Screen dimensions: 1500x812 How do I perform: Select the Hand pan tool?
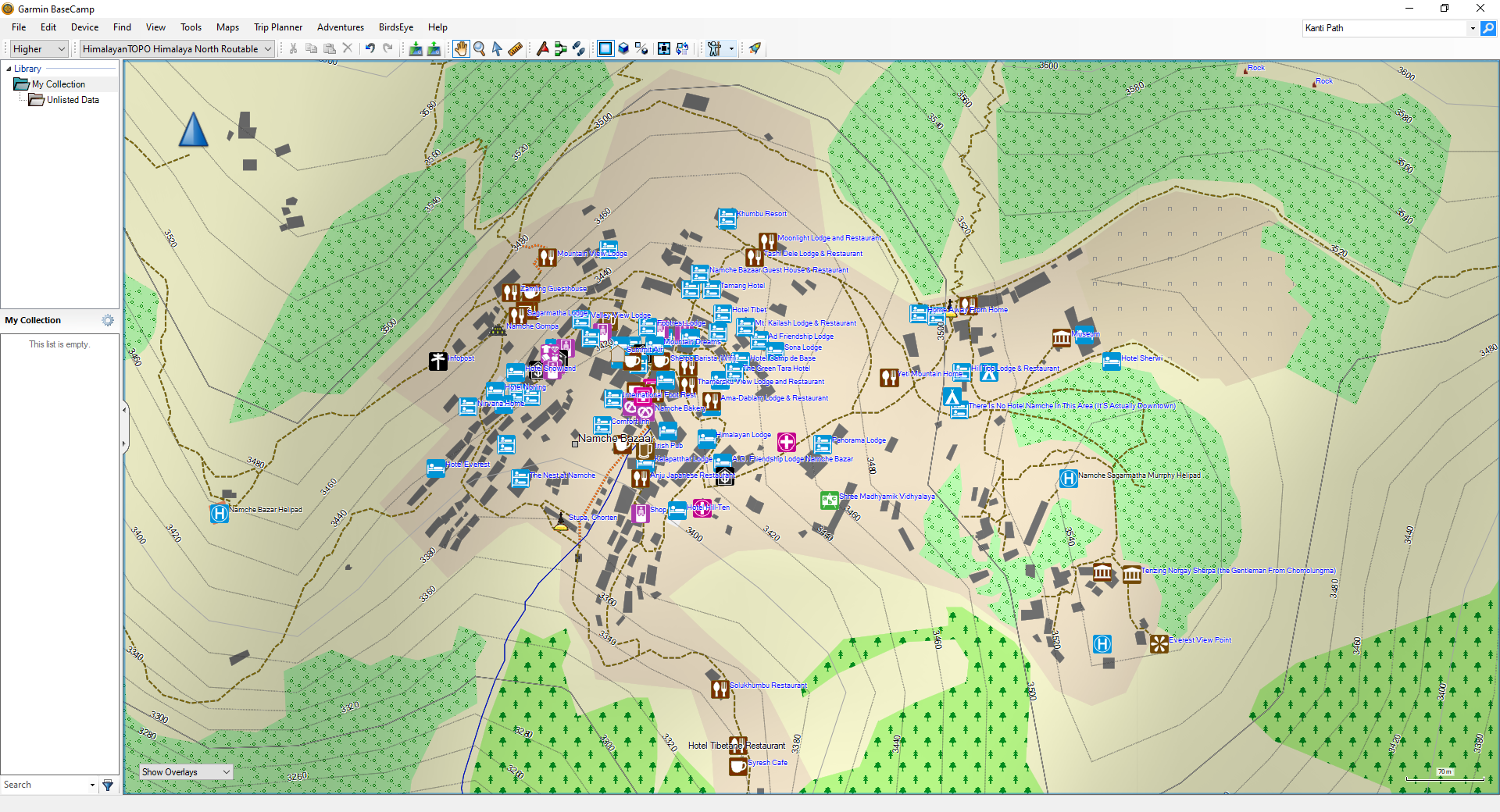pos(461,48)
